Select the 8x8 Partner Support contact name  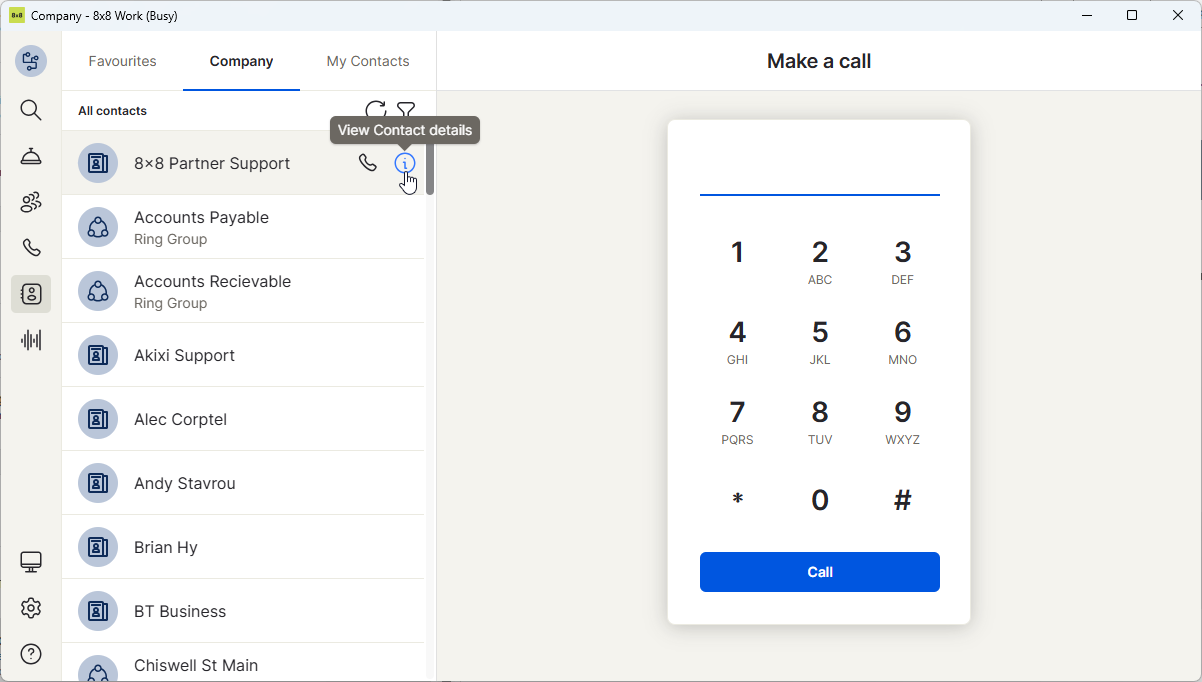(x=212, y=163)
